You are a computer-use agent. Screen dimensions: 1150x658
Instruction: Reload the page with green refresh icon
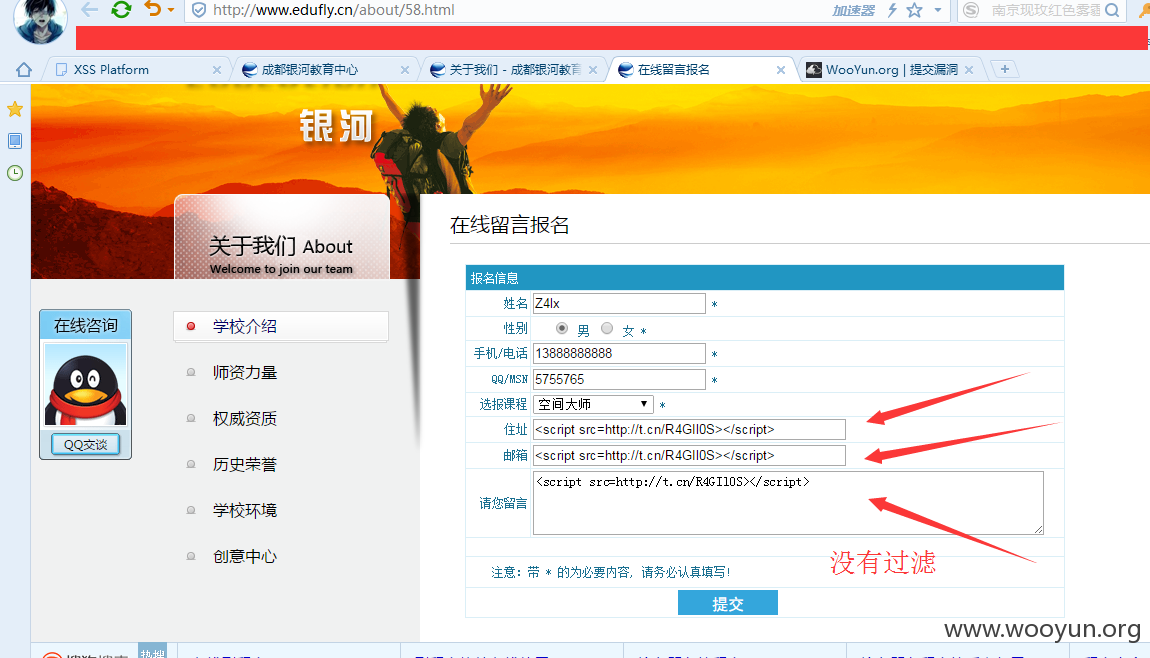click(x=121, y=10)
